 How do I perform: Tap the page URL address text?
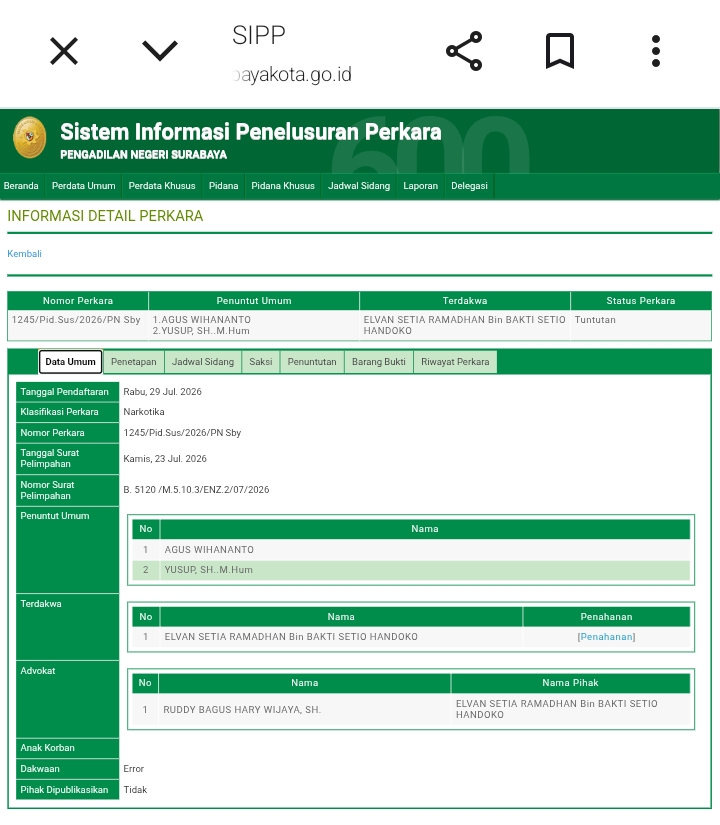click(292, 74)
